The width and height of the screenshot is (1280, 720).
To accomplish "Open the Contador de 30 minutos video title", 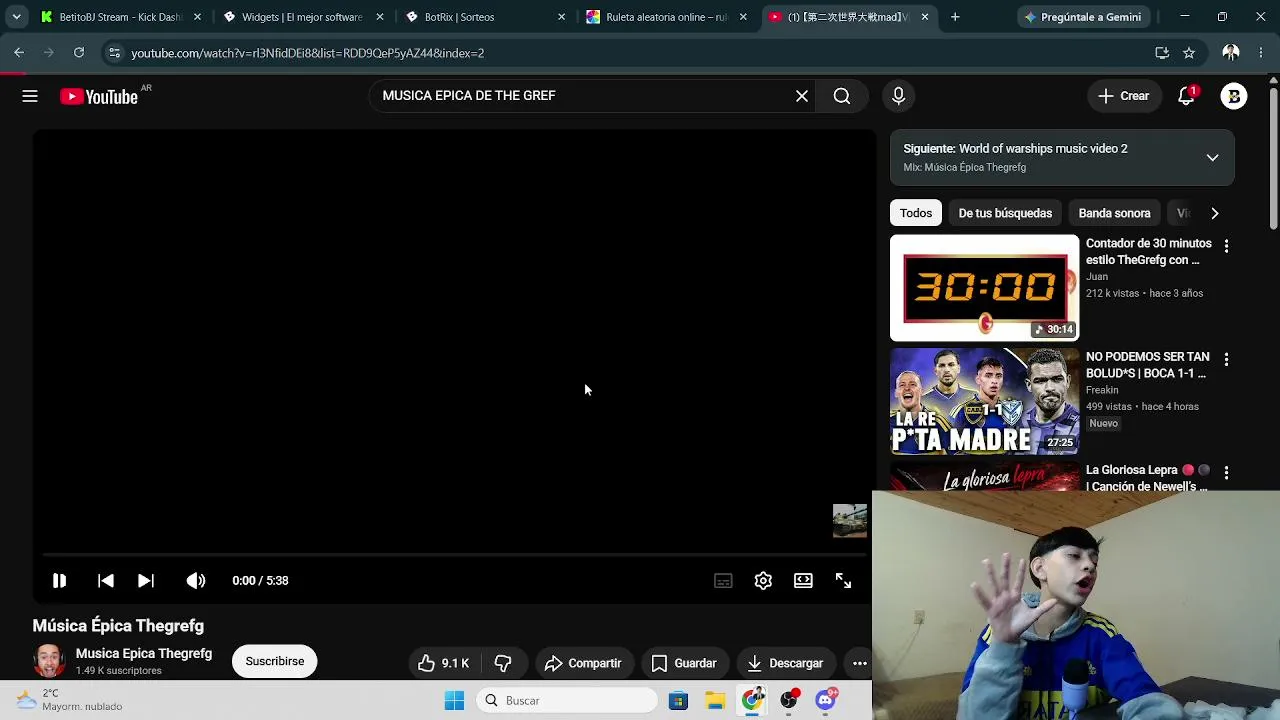I will [1149, 251].
